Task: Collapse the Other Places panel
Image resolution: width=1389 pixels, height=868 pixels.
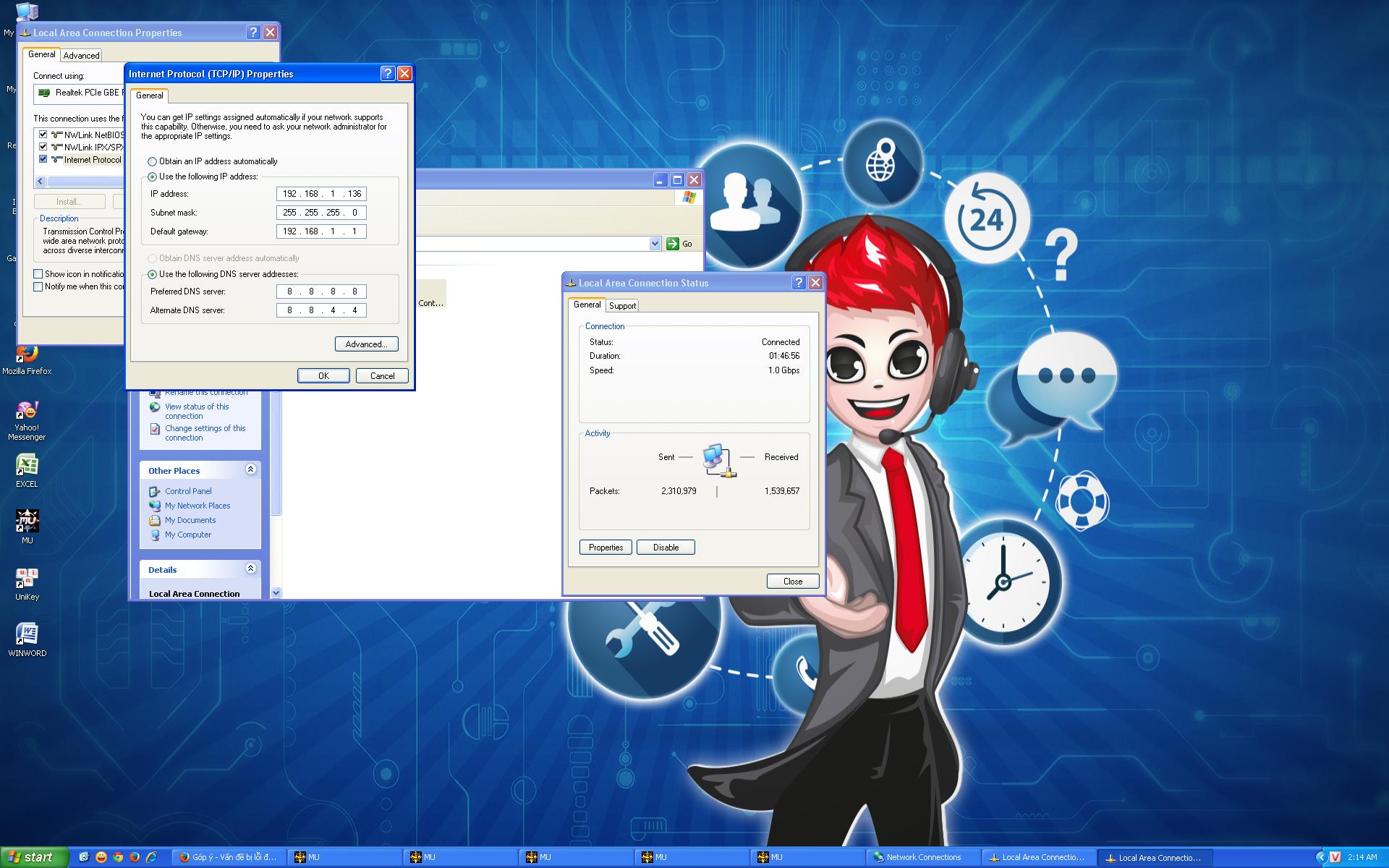Action: pos(250,469)
